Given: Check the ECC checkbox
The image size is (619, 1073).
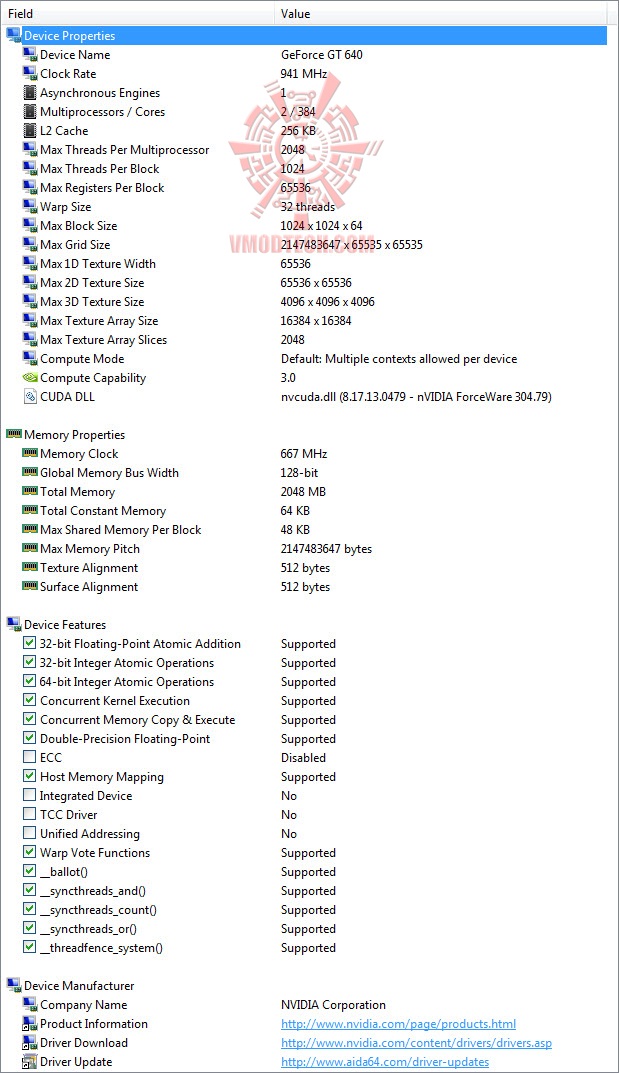Looking at the screenshot, I should (x=29, y=757).
